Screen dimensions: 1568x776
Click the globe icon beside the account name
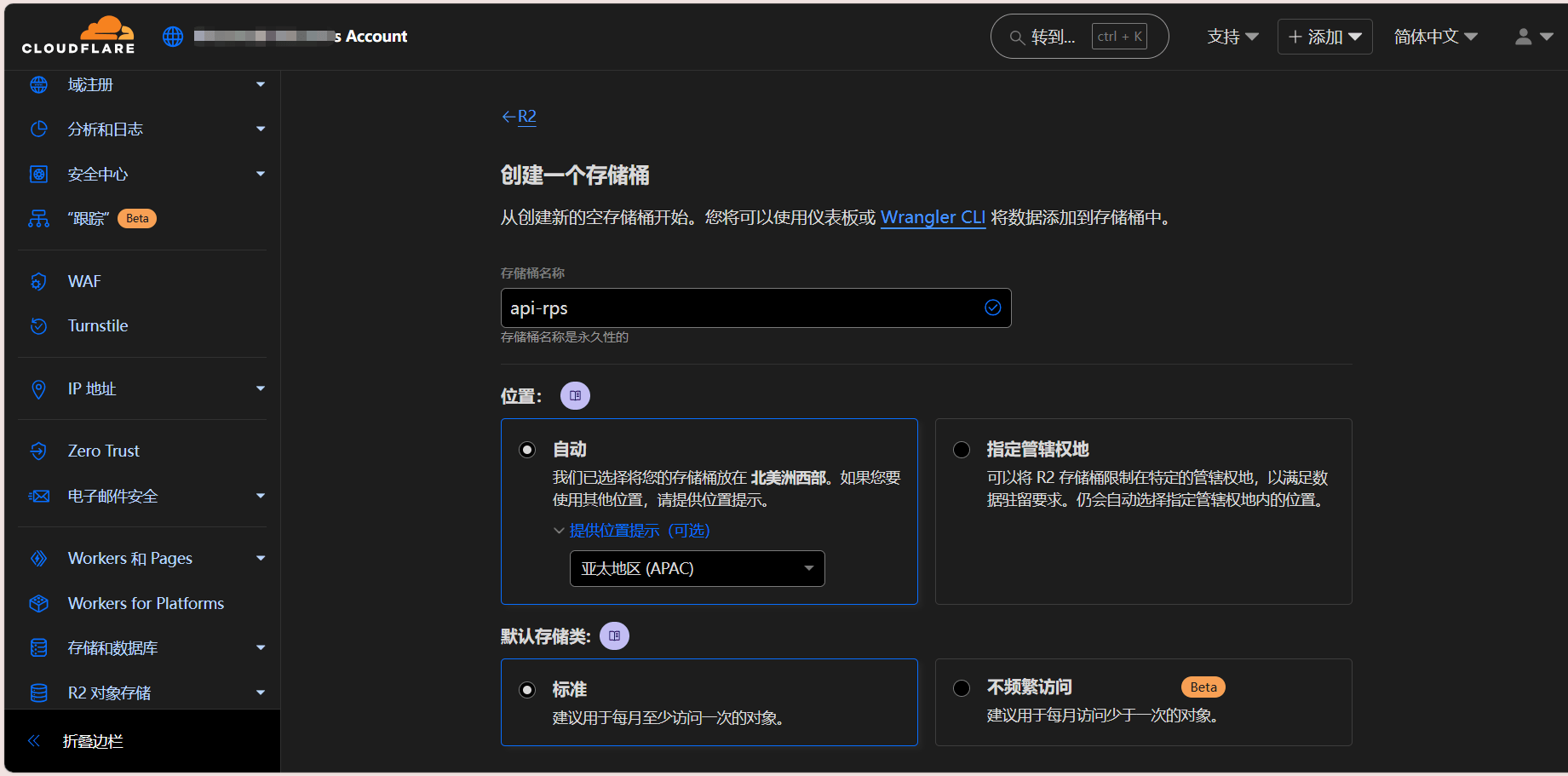point(173,37)
